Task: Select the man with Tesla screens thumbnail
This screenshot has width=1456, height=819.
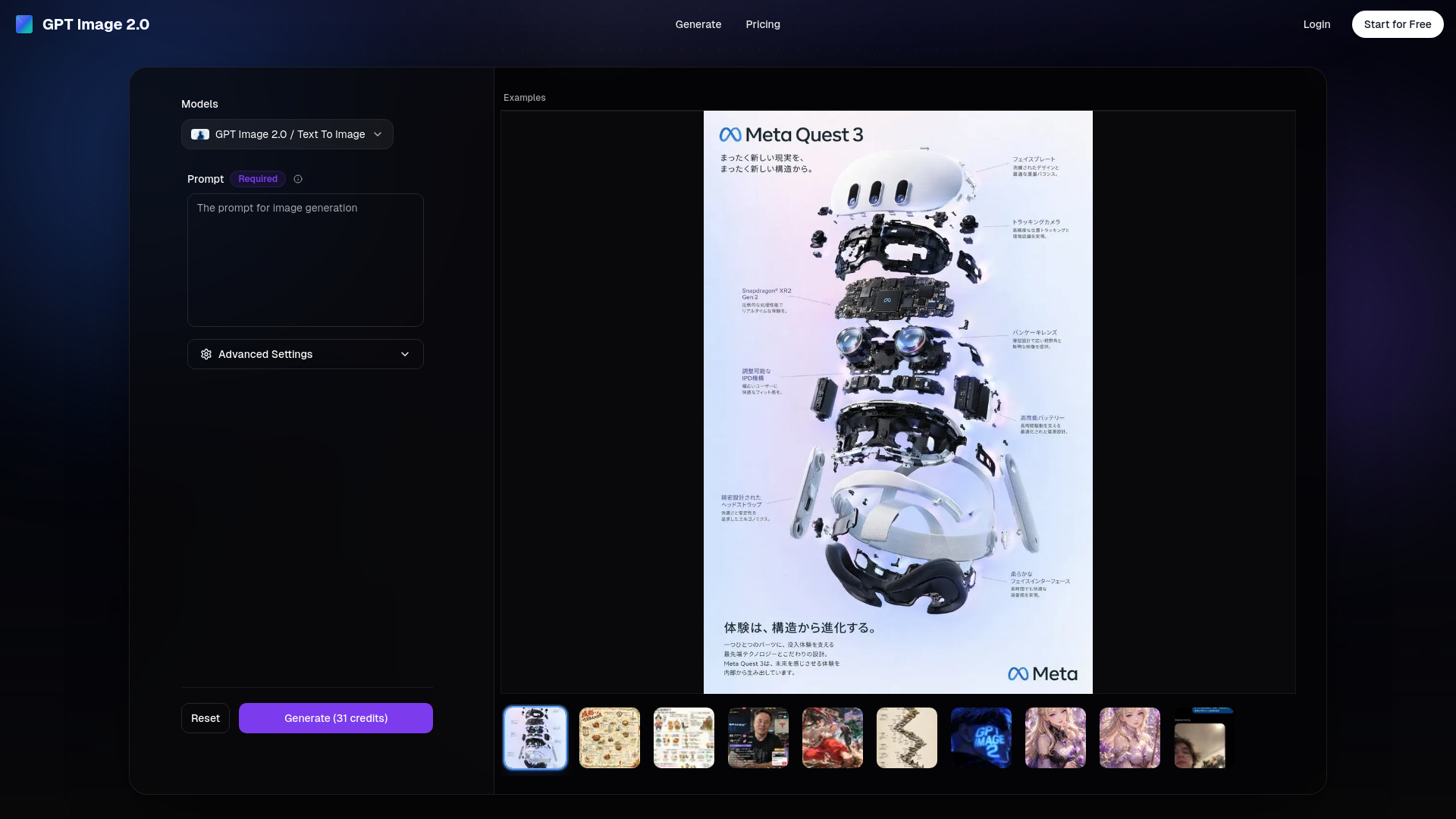Action: (758, 738)
